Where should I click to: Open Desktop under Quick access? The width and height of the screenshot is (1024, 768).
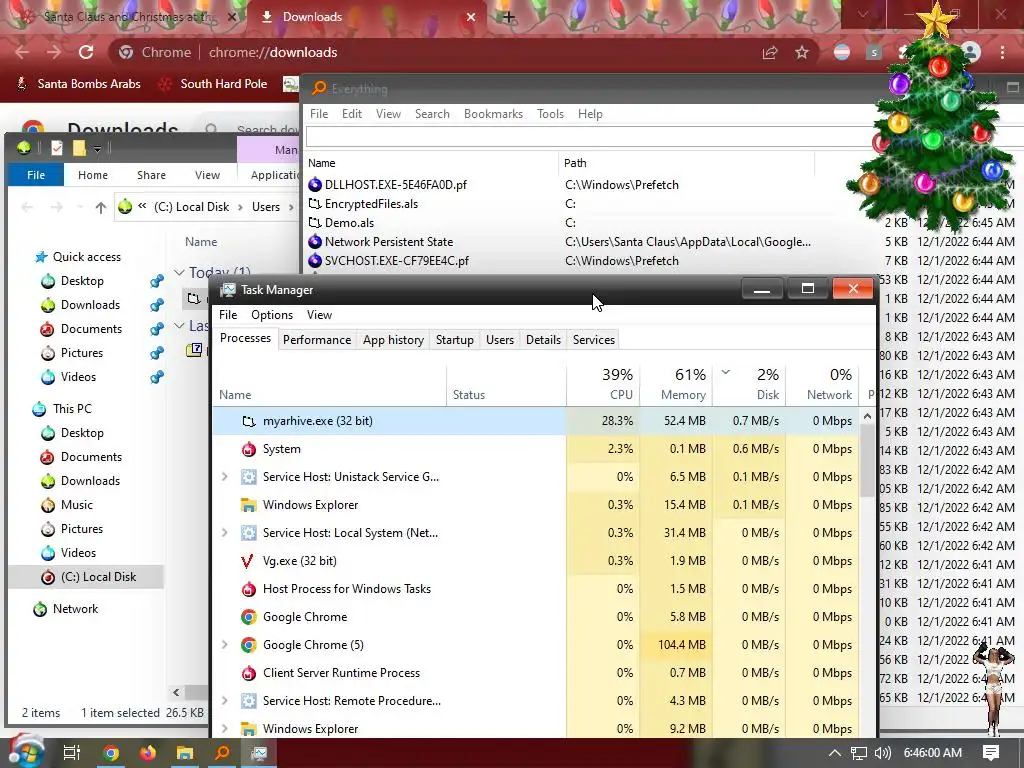tap(82, 281)
